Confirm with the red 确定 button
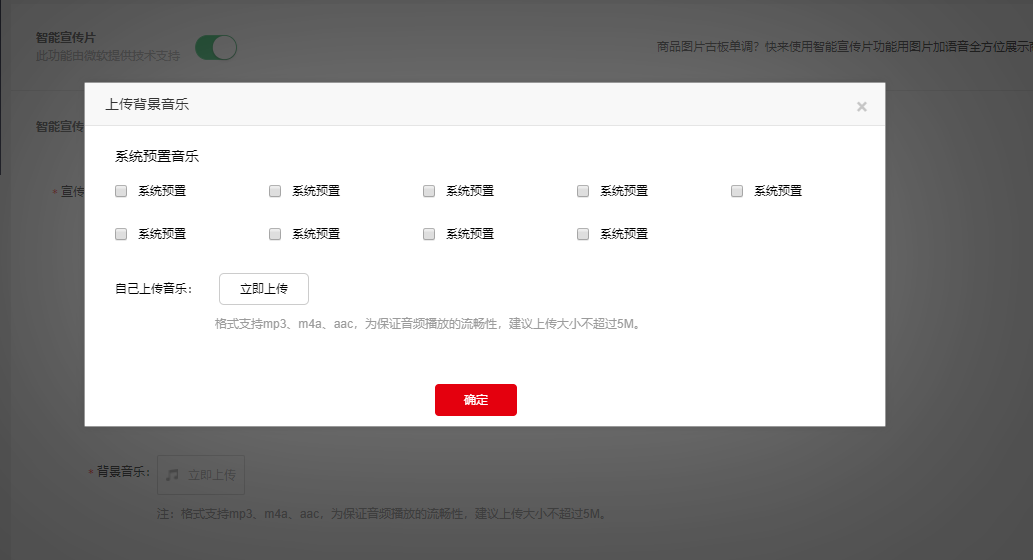The height and width of the screenshot is (560, 1033). [476, 400]
